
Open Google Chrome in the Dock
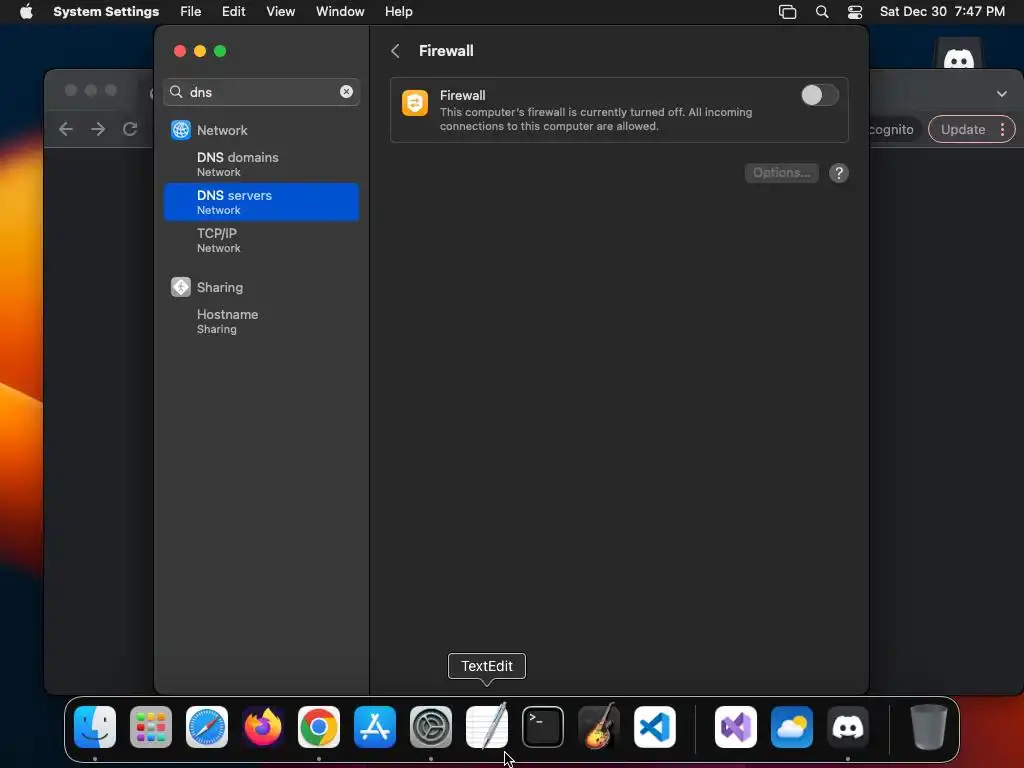click(x=319, y=727)
